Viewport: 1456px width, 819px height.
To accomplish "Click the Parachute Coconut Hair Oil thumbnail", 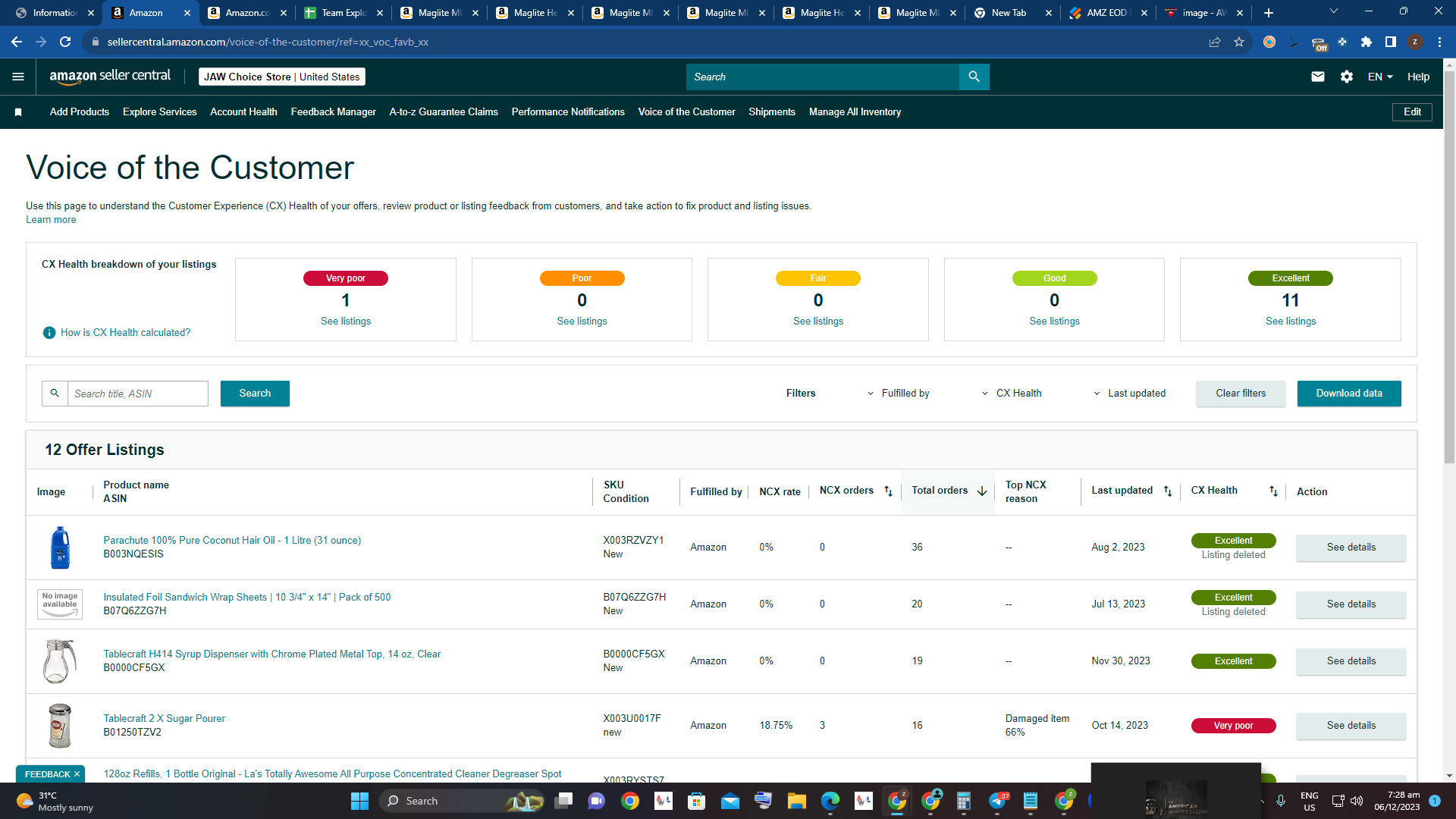I will coord(60,548).
